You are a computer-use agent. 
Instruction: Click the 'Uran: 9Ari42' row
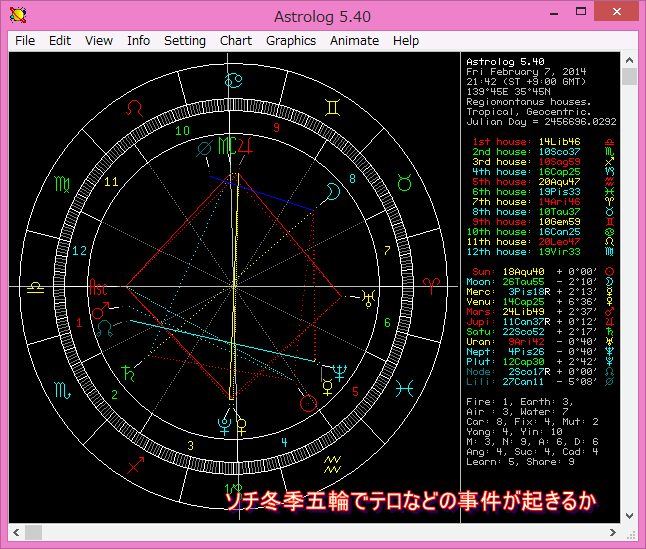click(x=541, y=342)
